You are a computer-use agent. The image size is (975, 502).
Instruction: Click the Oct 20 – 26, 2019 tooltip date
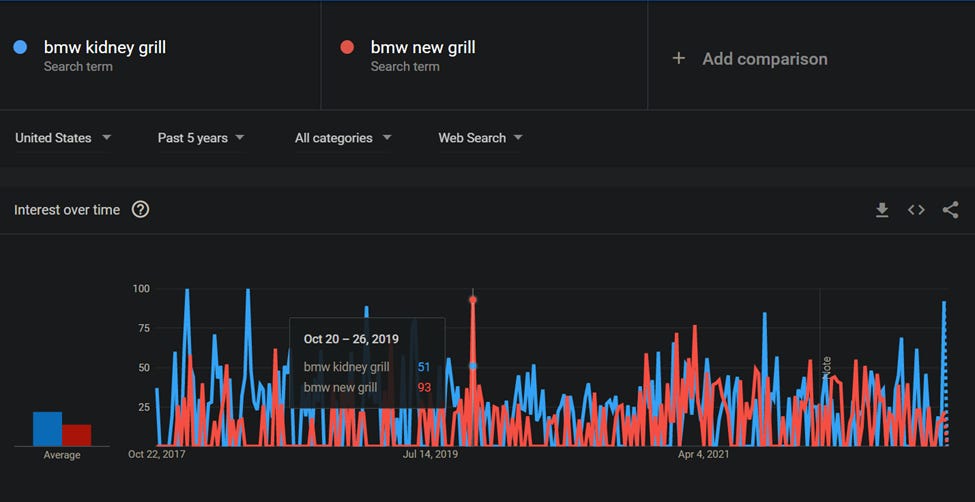(x=351, y=339)
